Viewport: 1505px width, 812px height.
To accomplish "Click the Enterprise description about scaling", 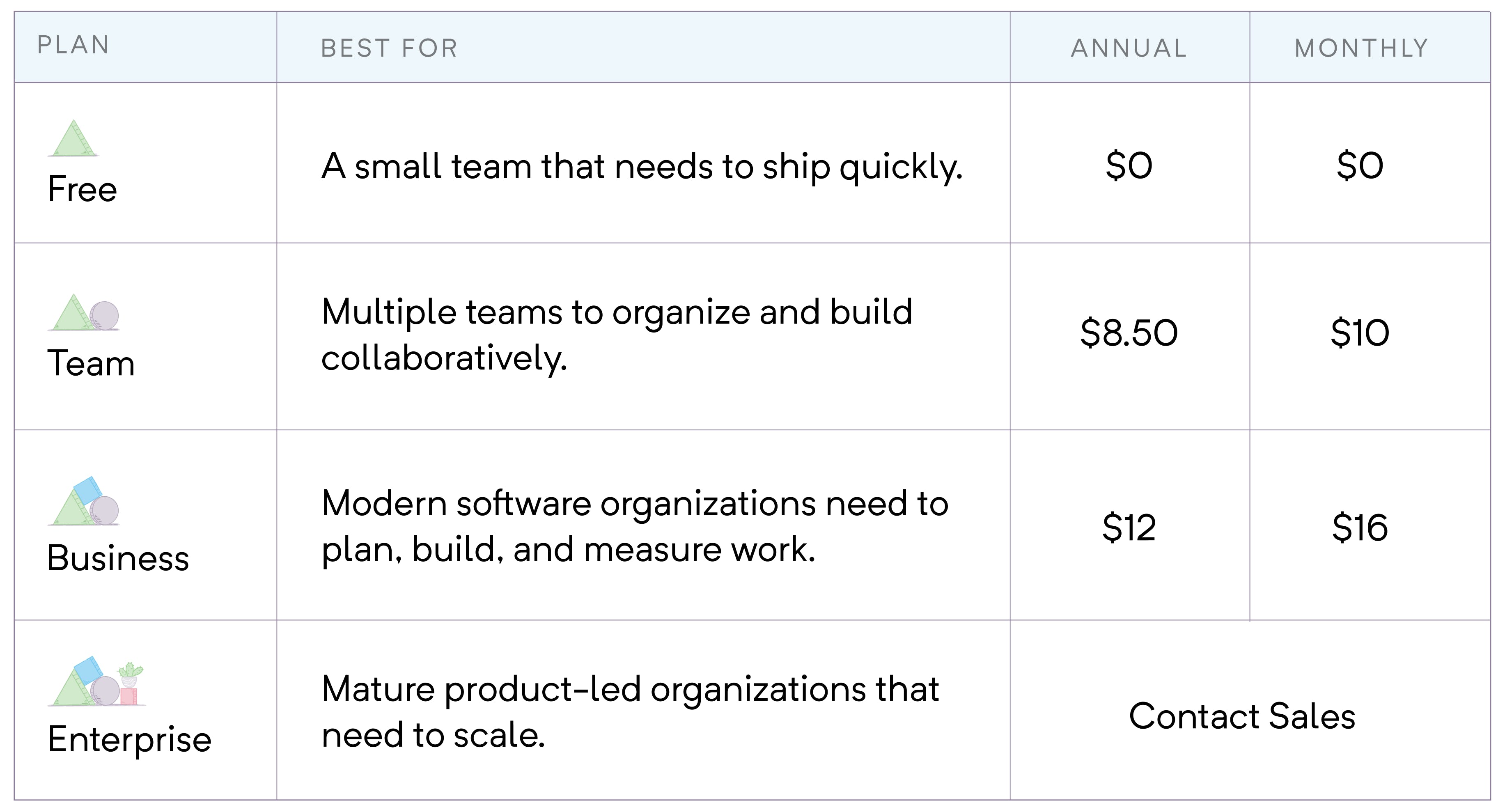I will tap(630, 711).
